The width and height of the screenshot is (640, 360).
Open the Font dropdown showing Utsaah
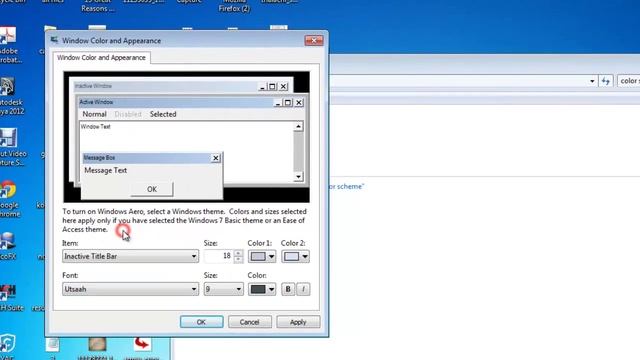coord(130,289)
